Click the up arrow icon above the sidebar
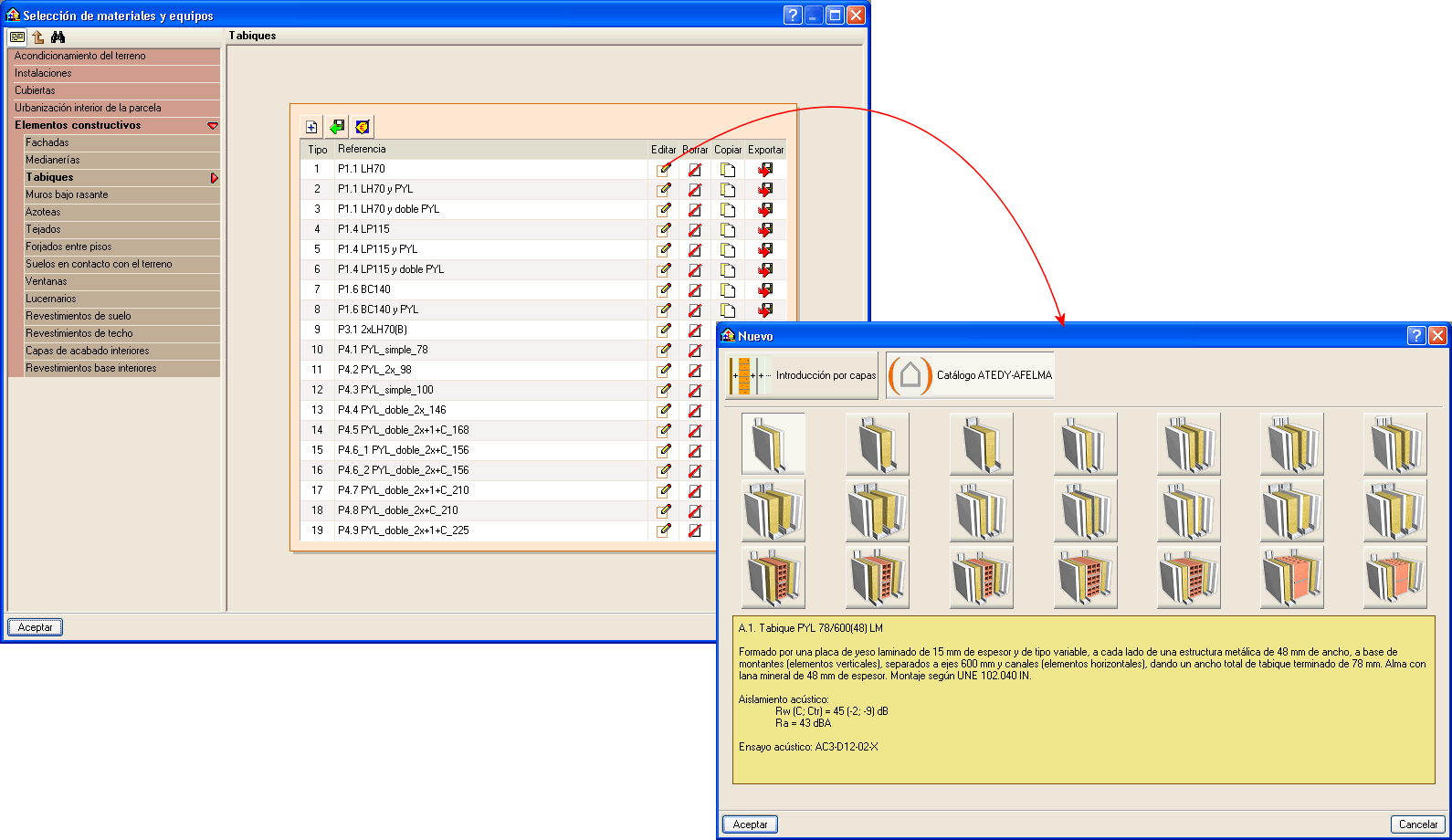The height and width of the screenshot is (840, 1452). (x=38, y=37)
